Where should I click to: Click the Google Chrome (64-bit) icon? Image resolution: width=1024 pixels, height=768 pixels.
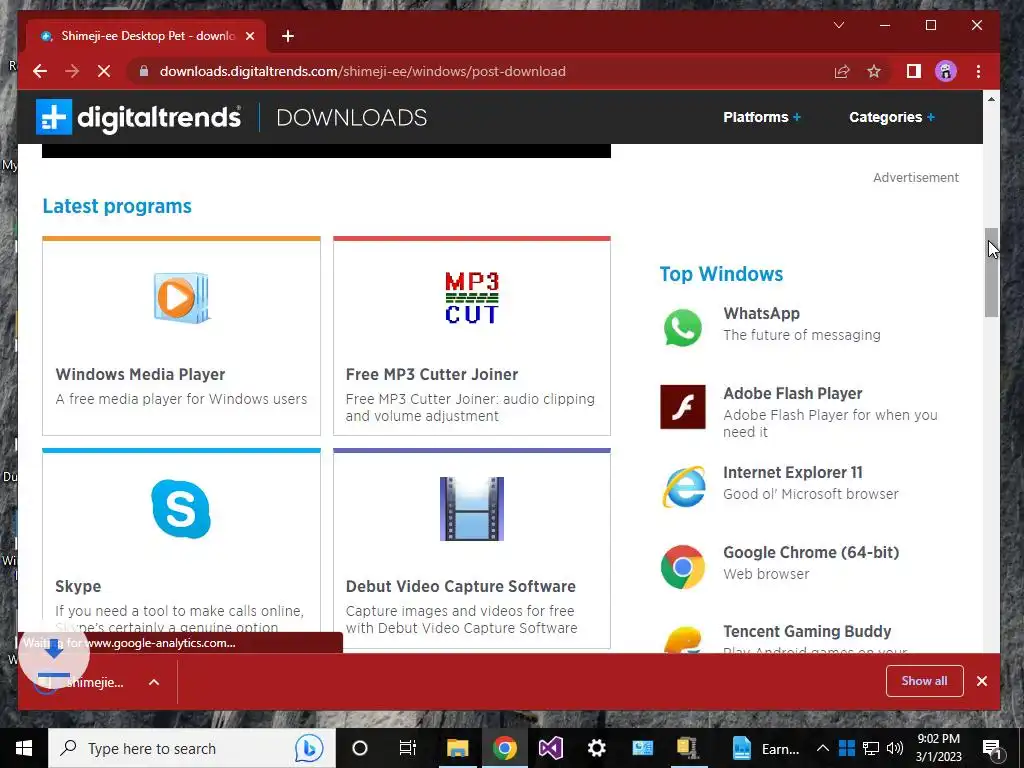(x=682, y=566)
